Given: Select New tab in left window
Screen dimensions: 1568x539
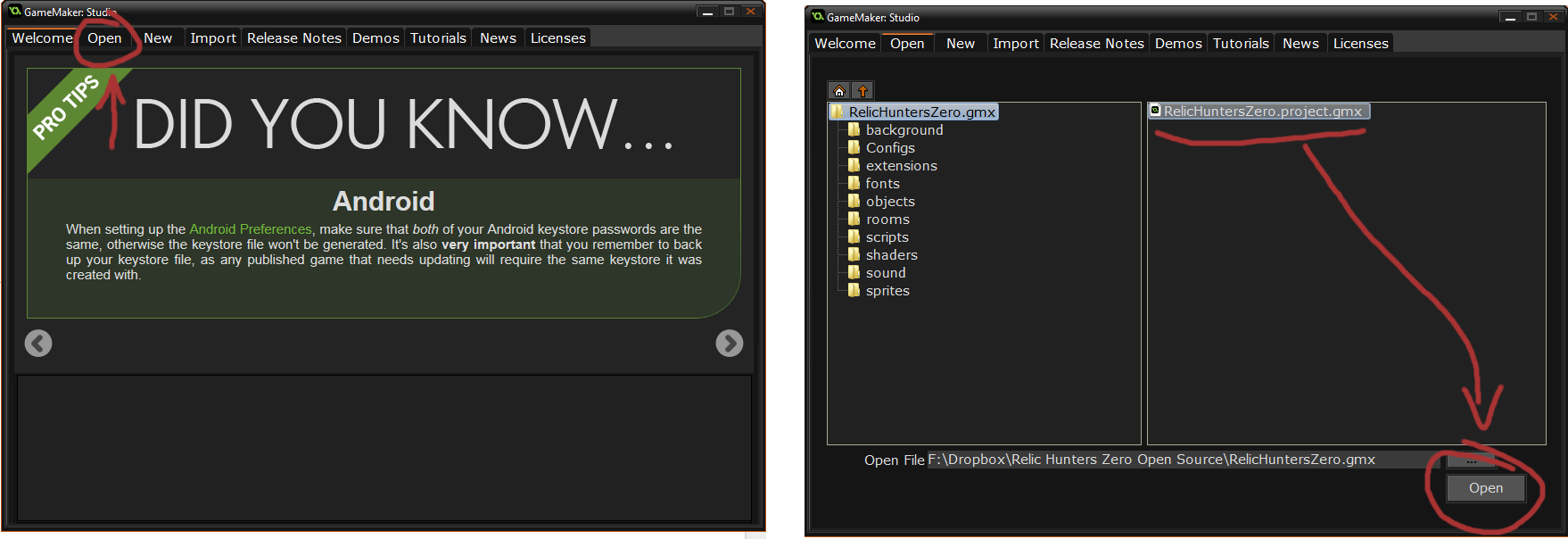Looking at the screenshot, I should (x=158, y=37).
